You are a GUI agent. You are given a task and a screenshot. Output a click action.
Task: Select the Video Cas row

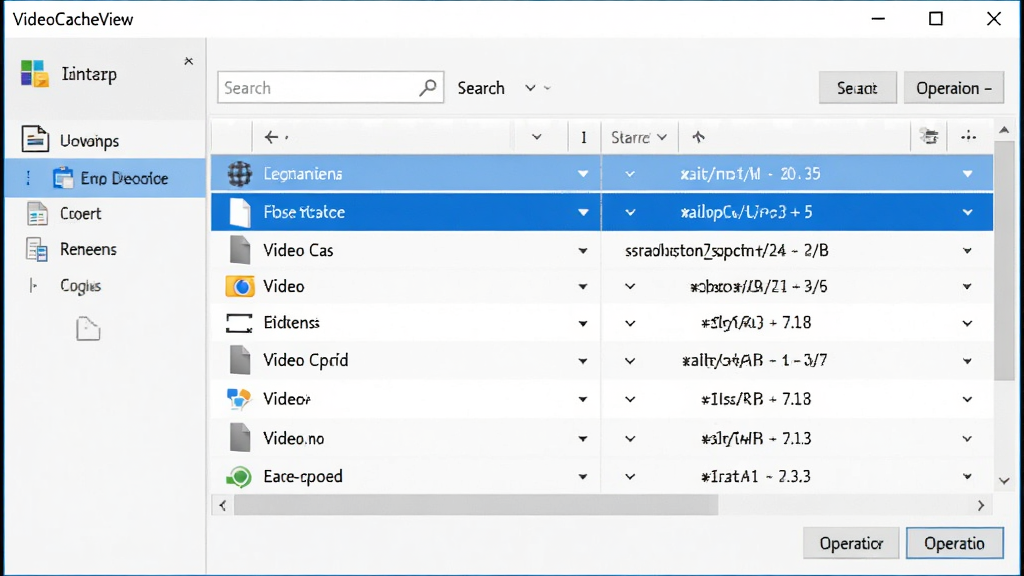601,250
